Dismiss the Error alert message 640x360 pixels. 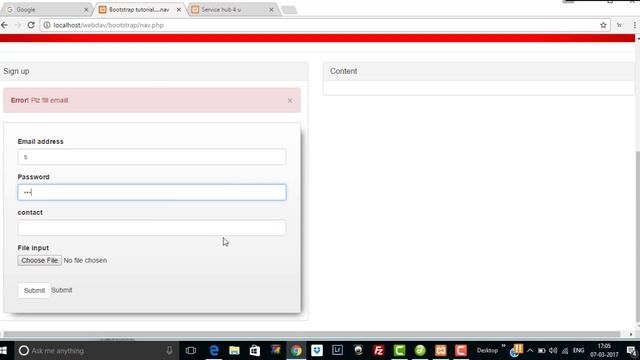tap(290, 100)
